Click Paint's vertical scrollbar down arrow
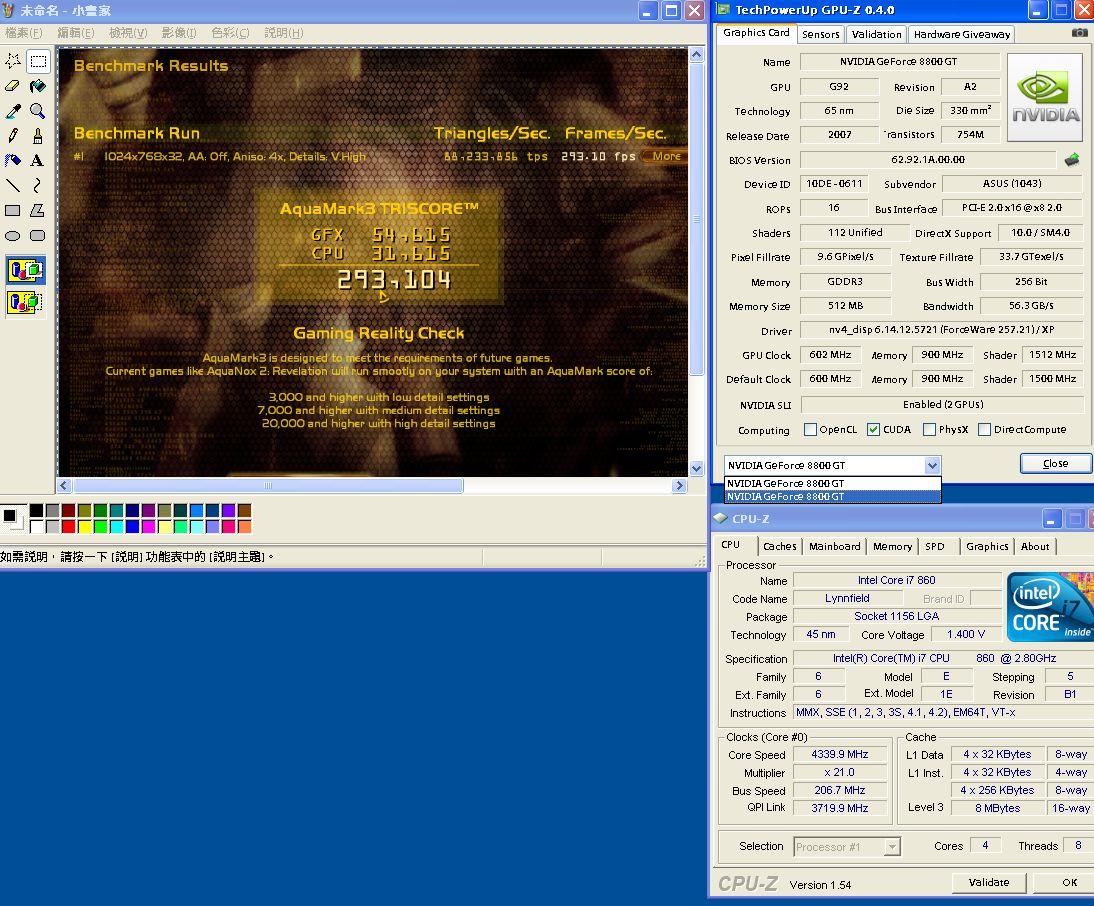This screenshot has width=1094, height=906. point(696,469)
